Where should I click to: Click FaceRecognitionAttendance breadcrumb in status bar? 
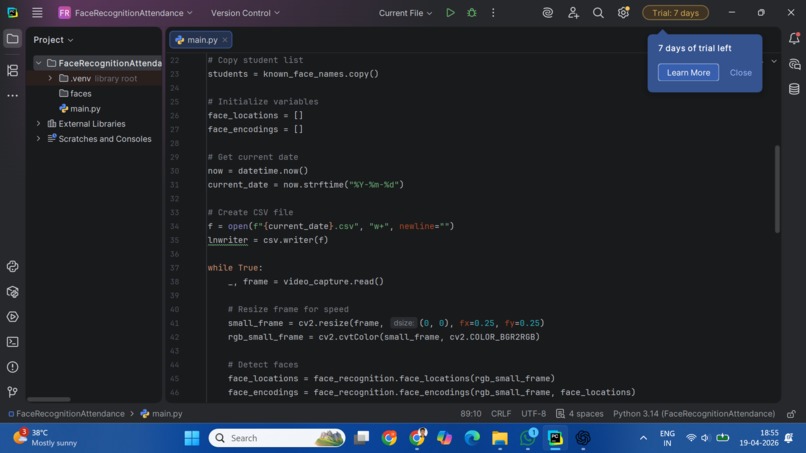tap(66, 414)
